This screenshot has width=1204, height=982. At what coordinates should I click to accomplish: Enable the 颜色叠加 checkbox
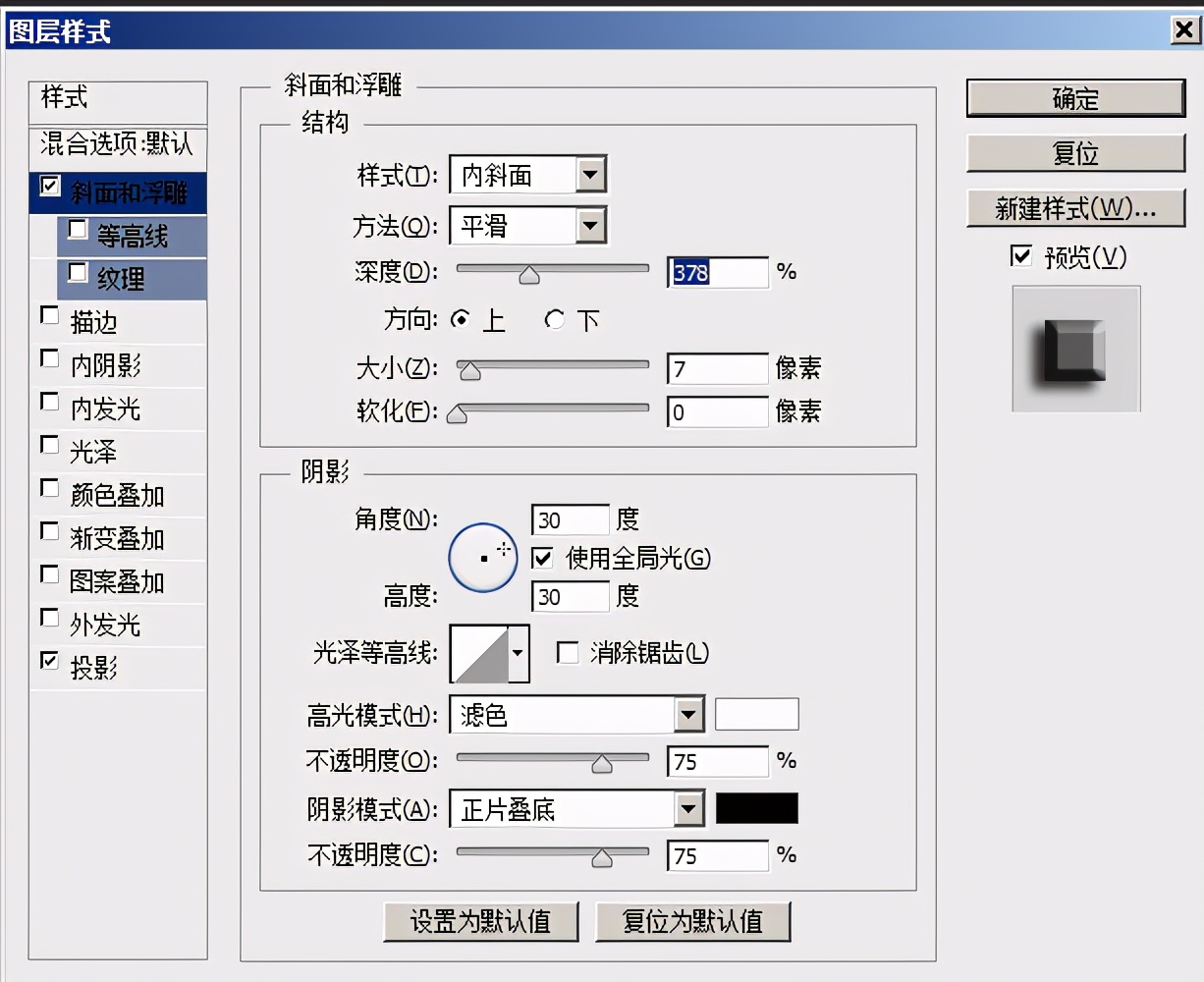click(49, 488)
